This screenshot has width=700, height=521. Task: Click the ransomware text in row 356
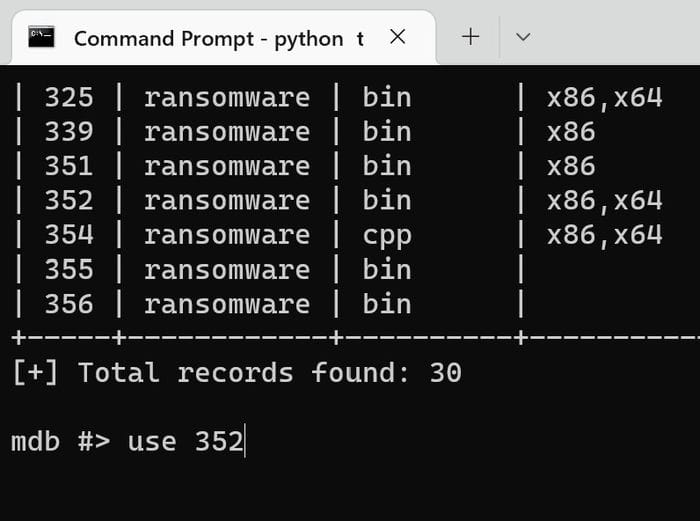(226, 304)
